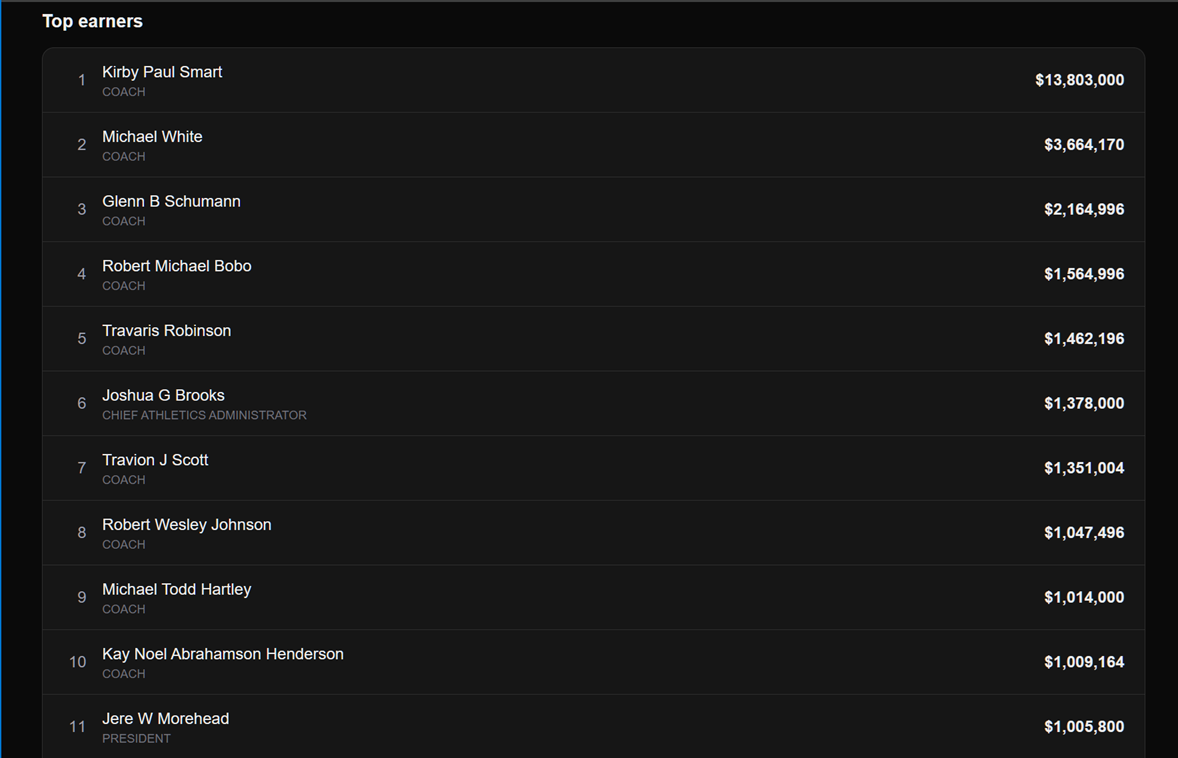Click Glenn B Schumann's name
Viewport: 1178px width, 758px height.
click(171, 201)
